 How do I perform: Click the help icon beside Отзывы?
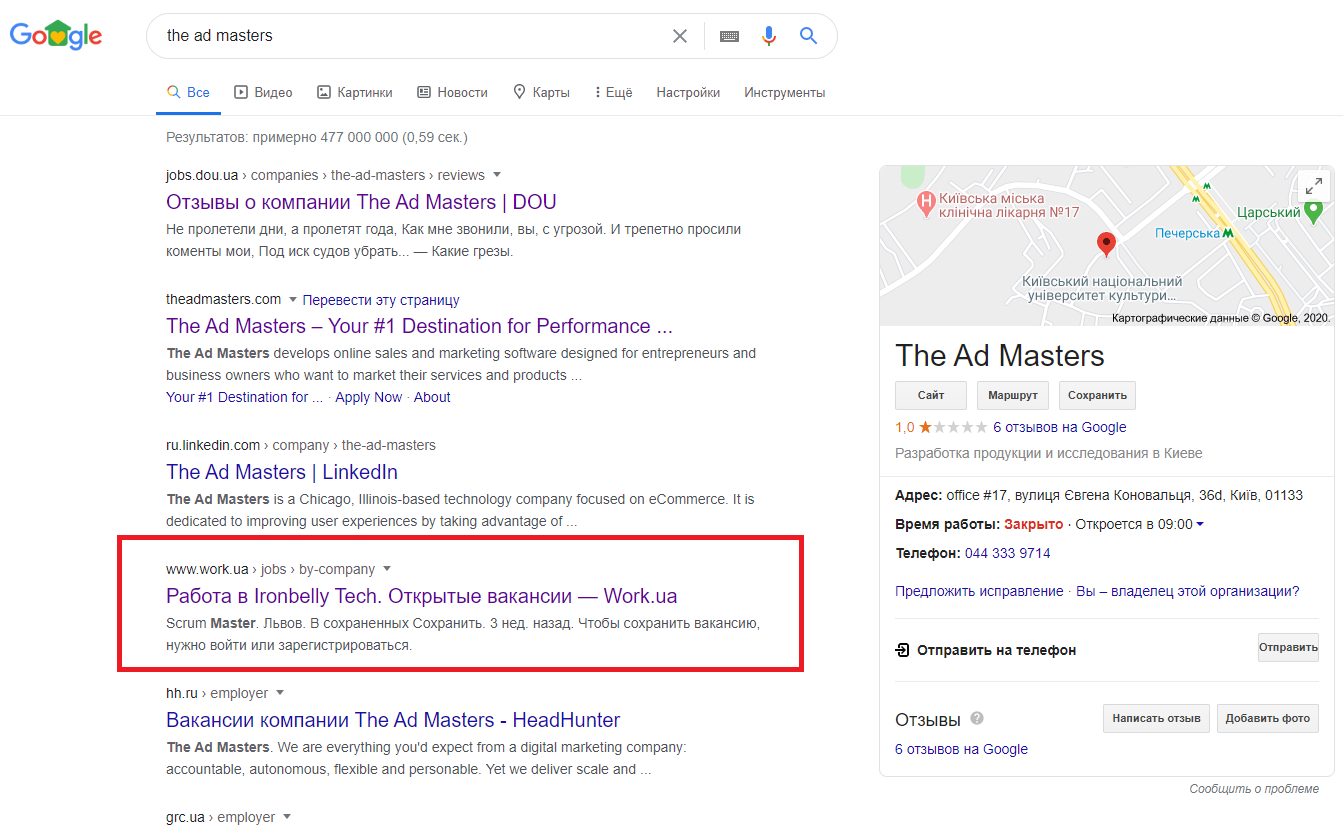pos(977,718)
